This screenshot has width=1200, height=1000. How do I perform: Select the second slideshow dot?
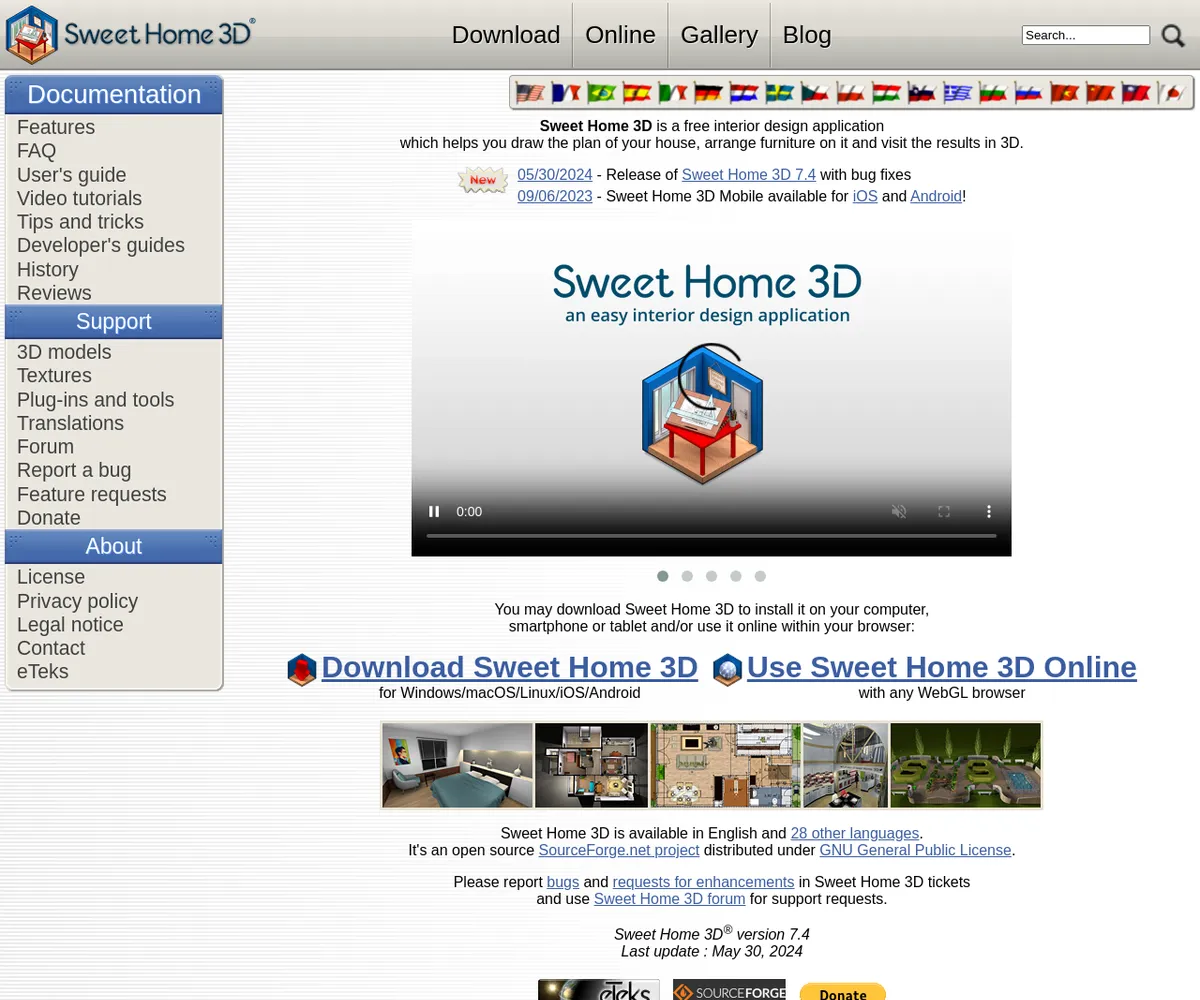687,576
